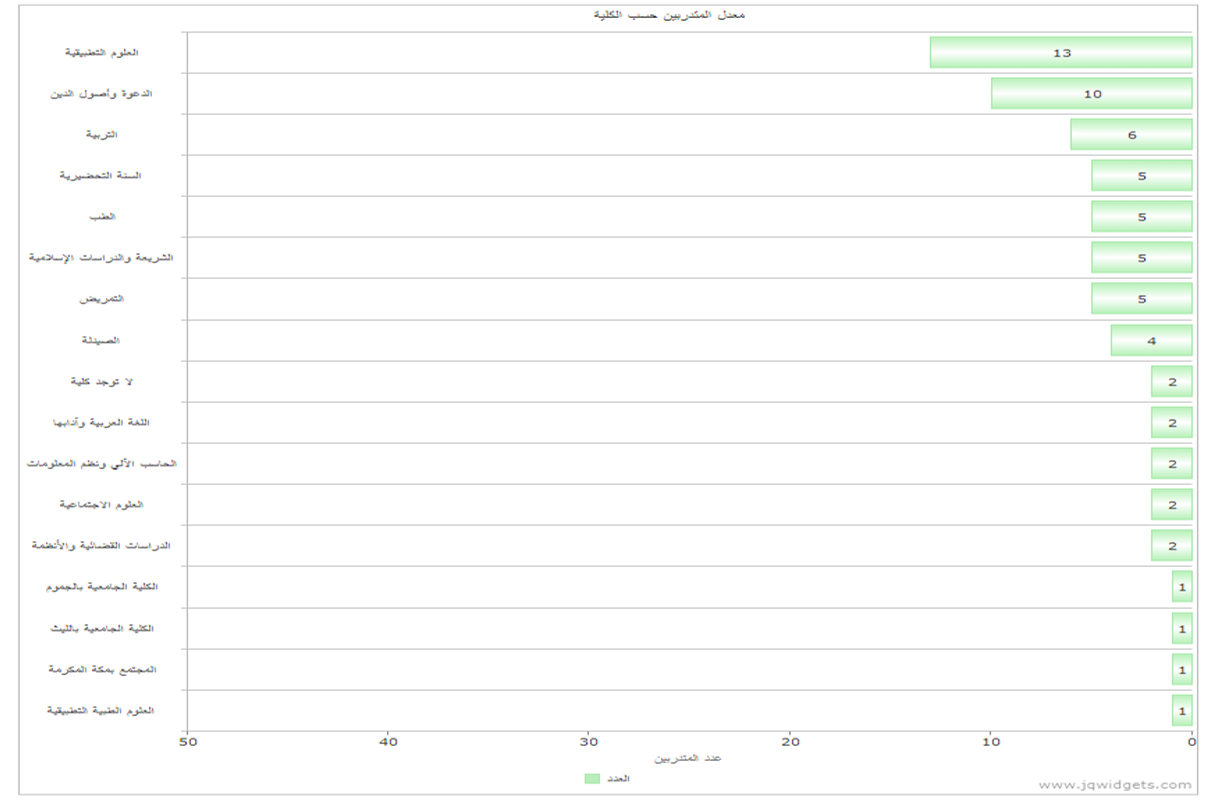Click the label الكلية الجامعية بالجموم
Viewport: 1215px width, 808px height.
point(101,587)
